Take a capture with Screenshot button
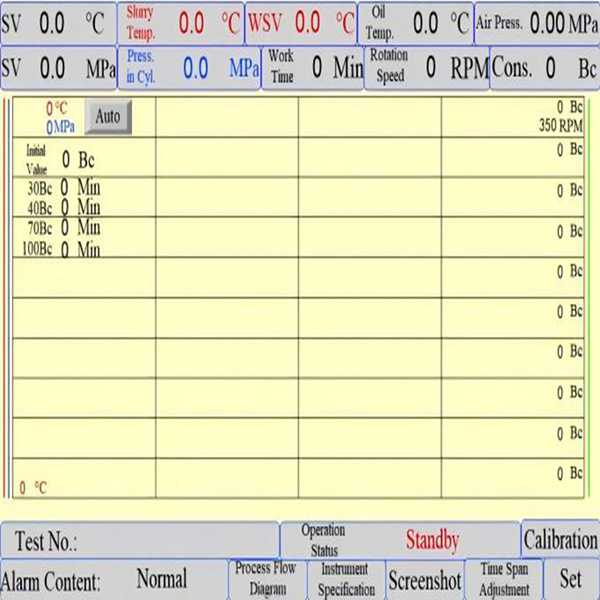 [425, 580]
